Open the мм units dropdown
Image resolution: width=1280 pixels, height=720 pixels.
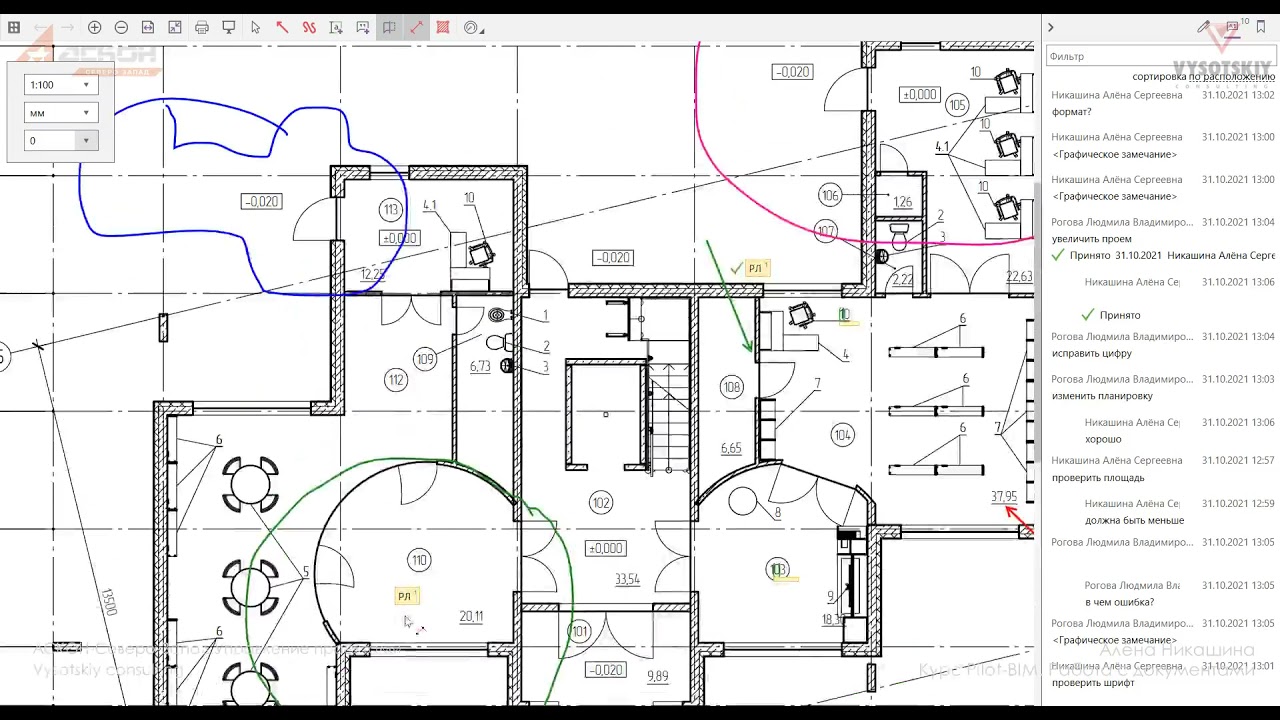pyautogui.click(x=60, y=113)
